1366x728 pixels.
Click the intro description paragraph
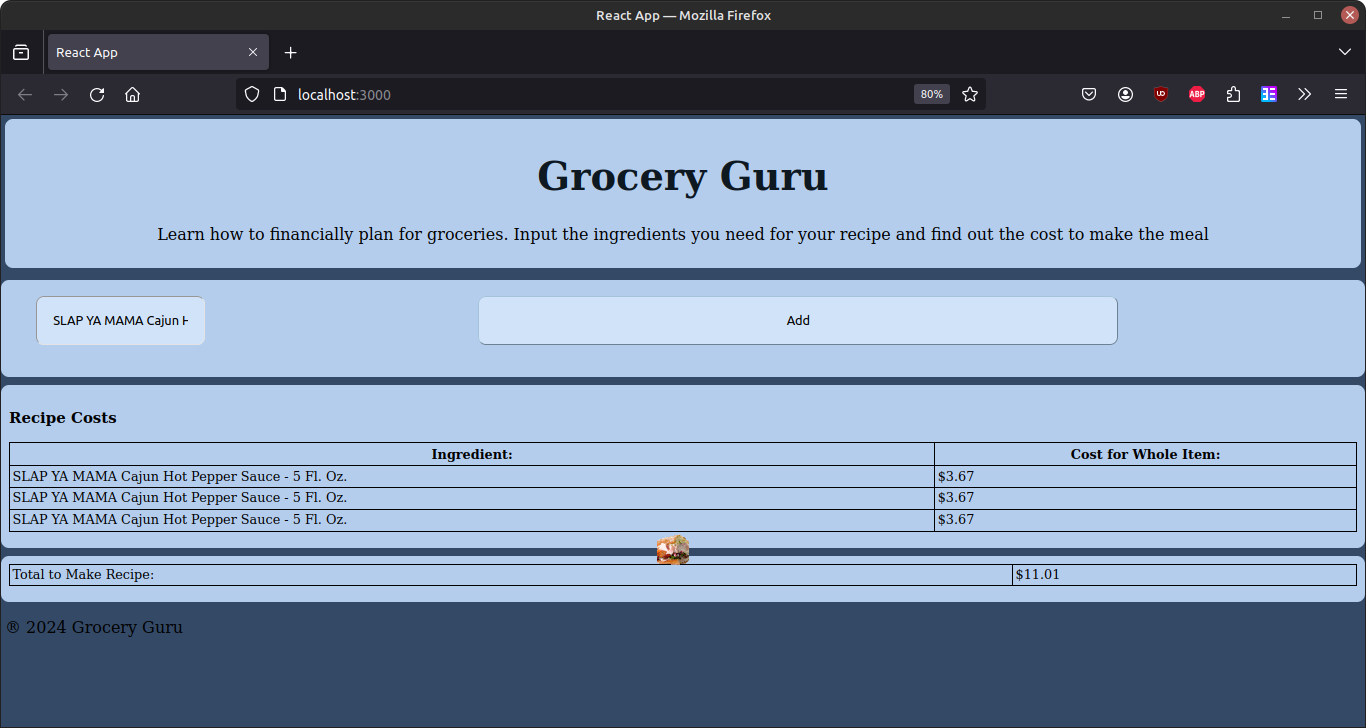pos(683,234)
